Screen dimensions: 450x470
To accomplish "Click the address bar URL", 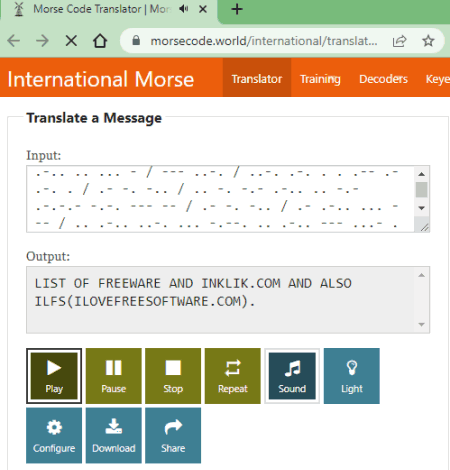I will 264,41.
